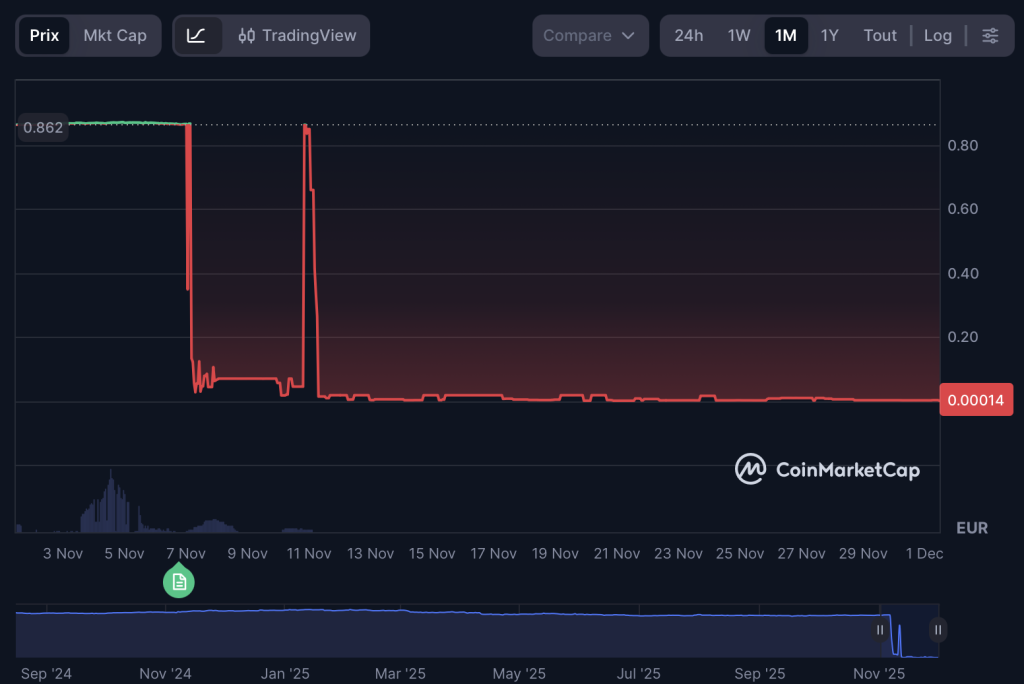Switch chart to Mkt Cap view
Image resolution: width=1024 pixels, height=684 pixels.
115,35
